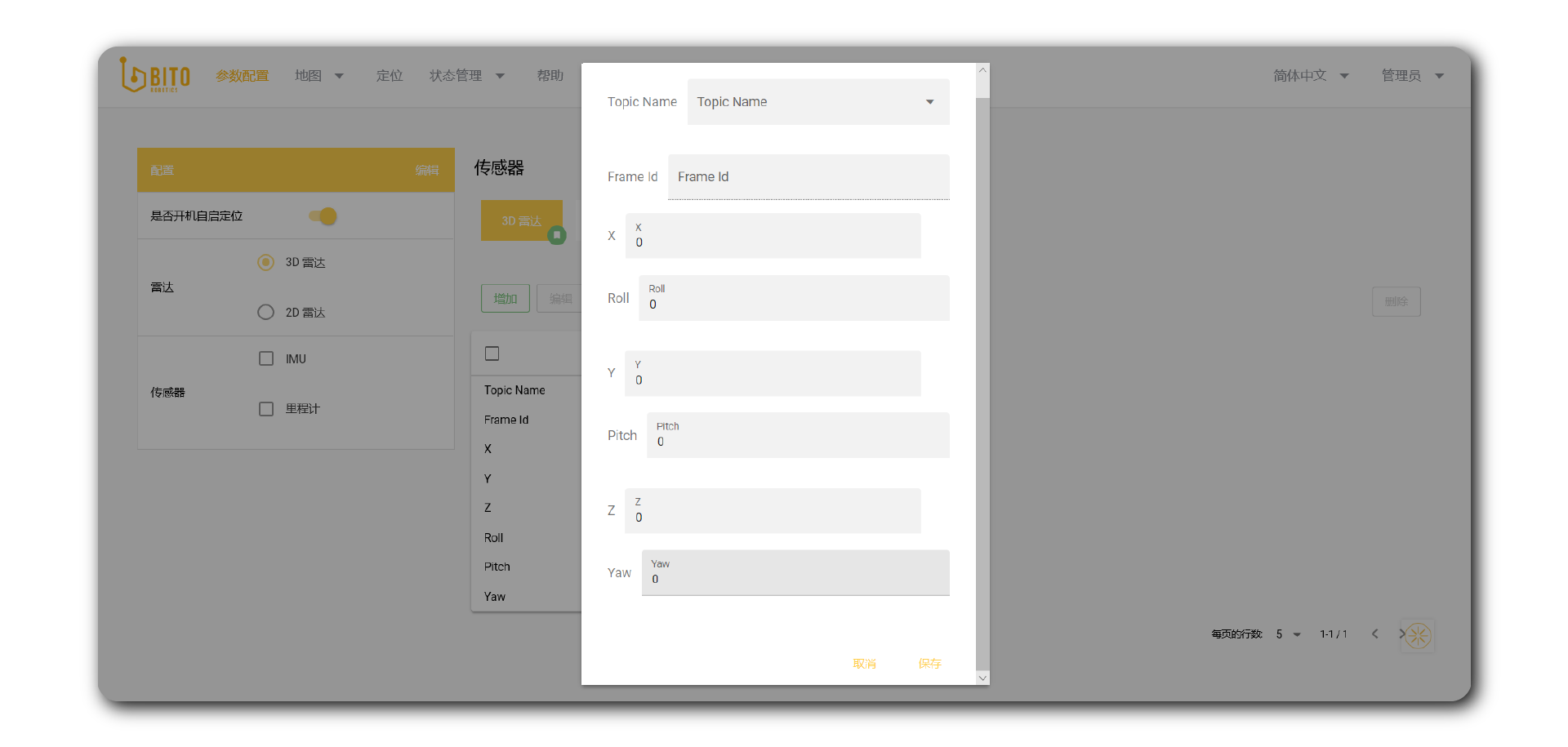
Task: Click the BITO Robotics logo
Action: (x=155, y=76)
